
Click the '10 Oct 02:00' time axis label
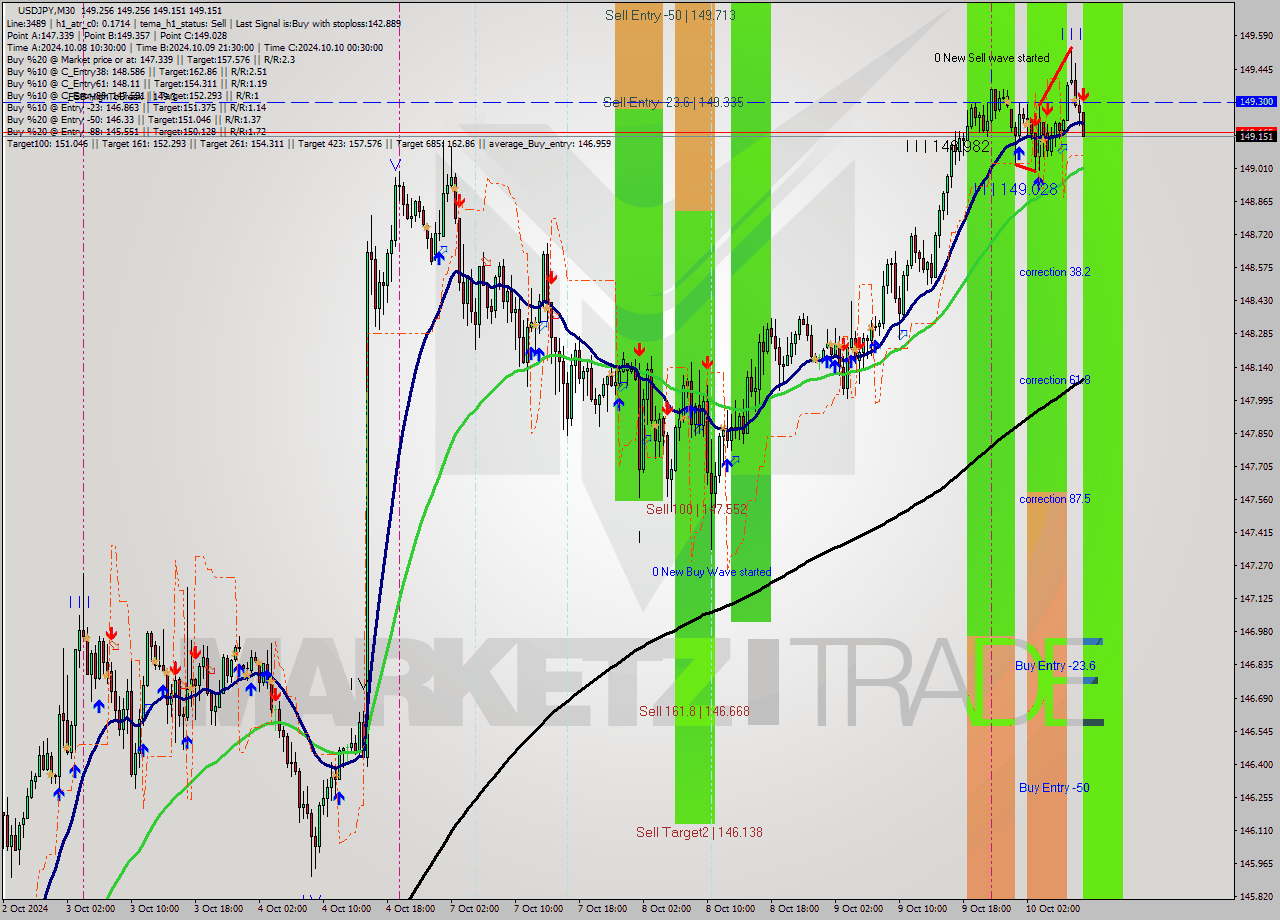[x=1052, y=909]
